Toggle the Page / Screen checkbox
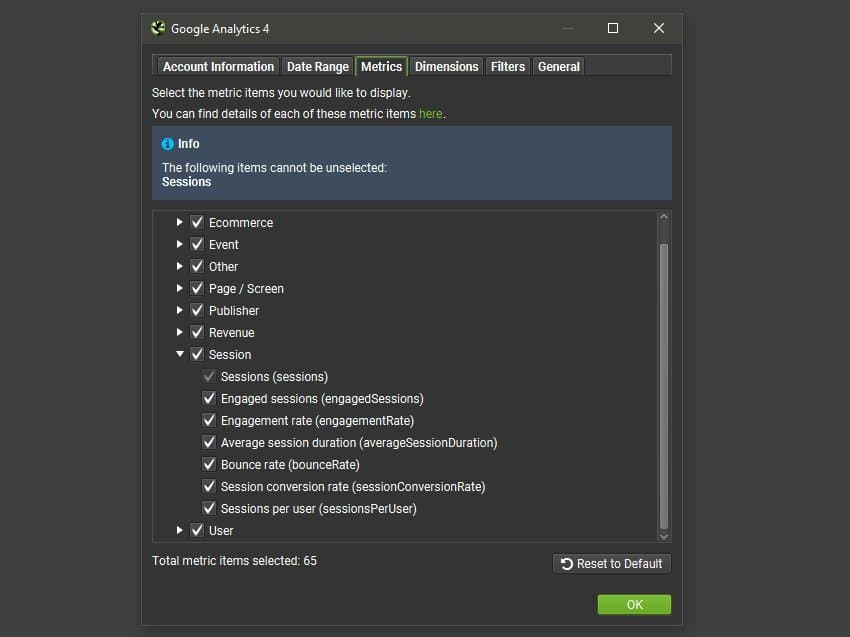 pyautogui.click(x=197, y=288)
